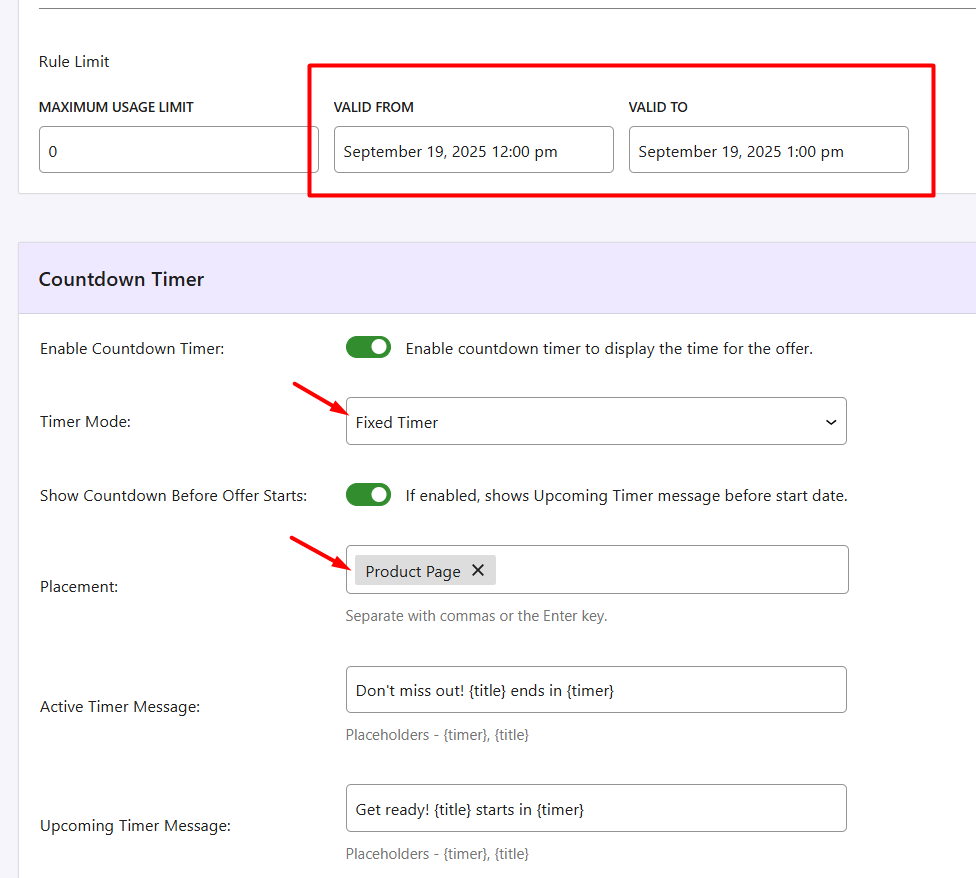The width and height of the screenshot is (976, 878).
Task: Edit the Upcoming Timer Message text box
Action: tap(595, 808)
